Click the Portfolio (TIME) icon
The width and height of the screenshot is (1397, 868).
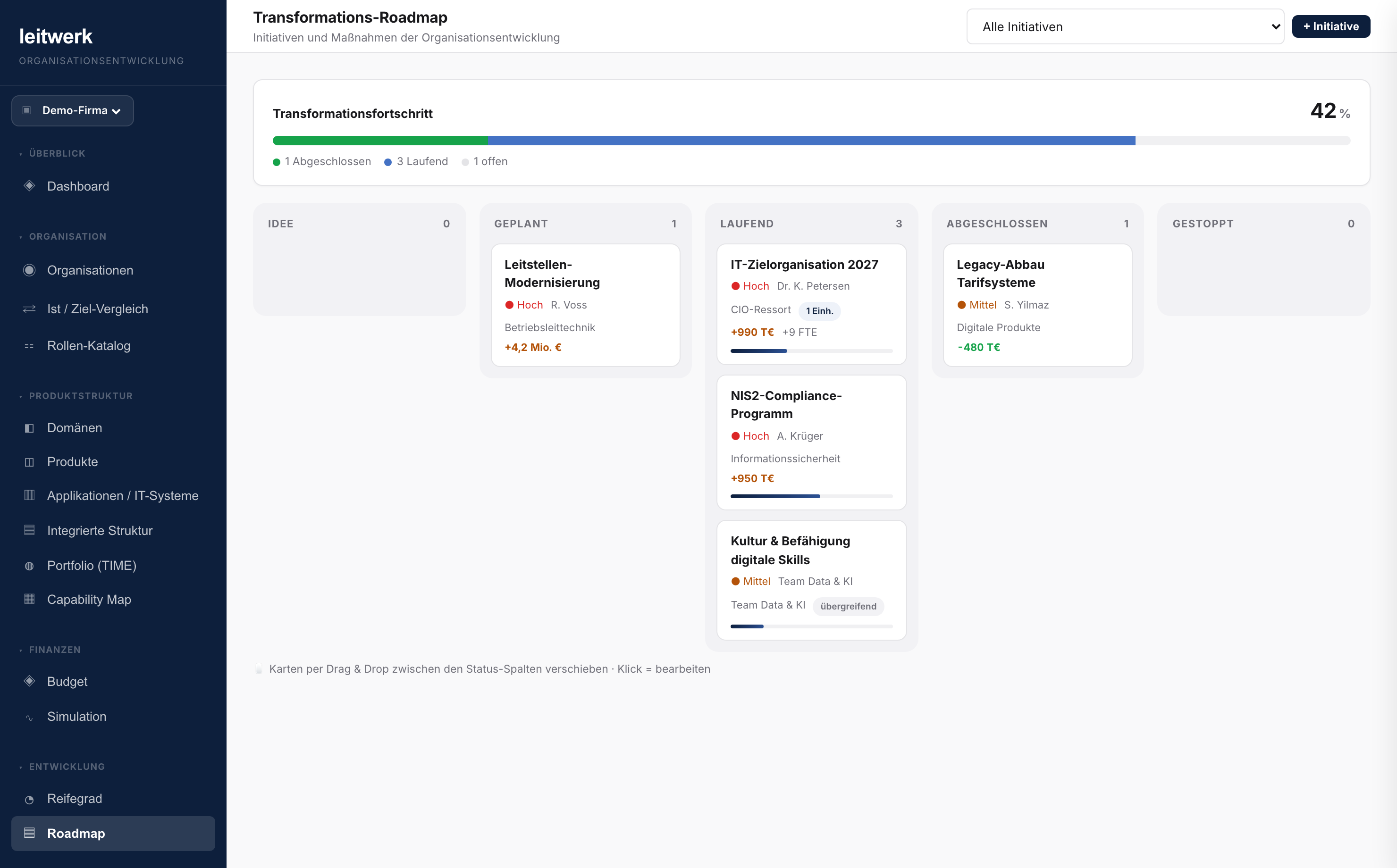pyautogui.click(x=29, y=566)
